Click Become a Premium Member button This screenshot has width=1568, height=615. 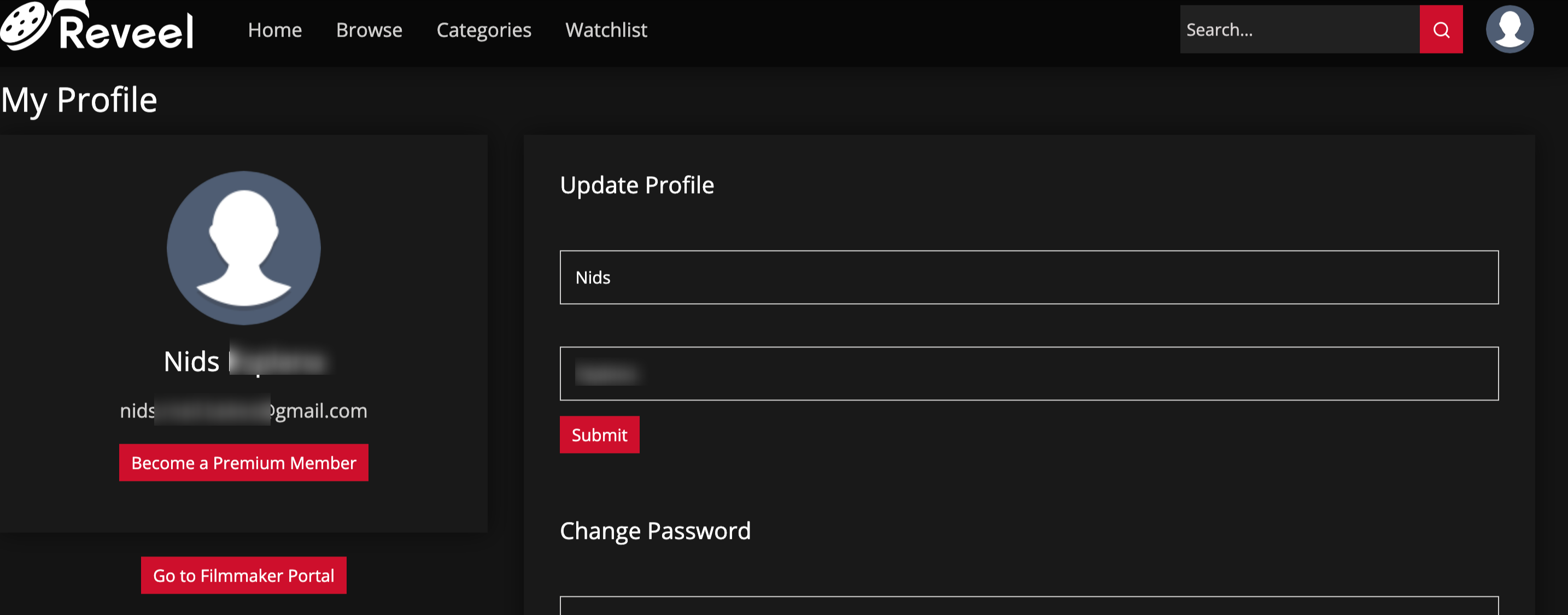[243, 463]
